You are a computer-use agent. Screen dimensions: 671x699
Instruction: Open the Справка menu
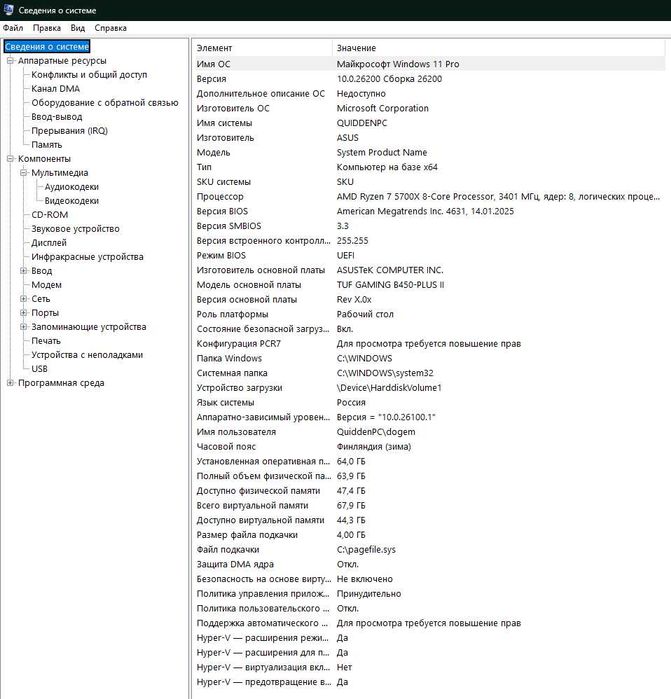[111, 28]
